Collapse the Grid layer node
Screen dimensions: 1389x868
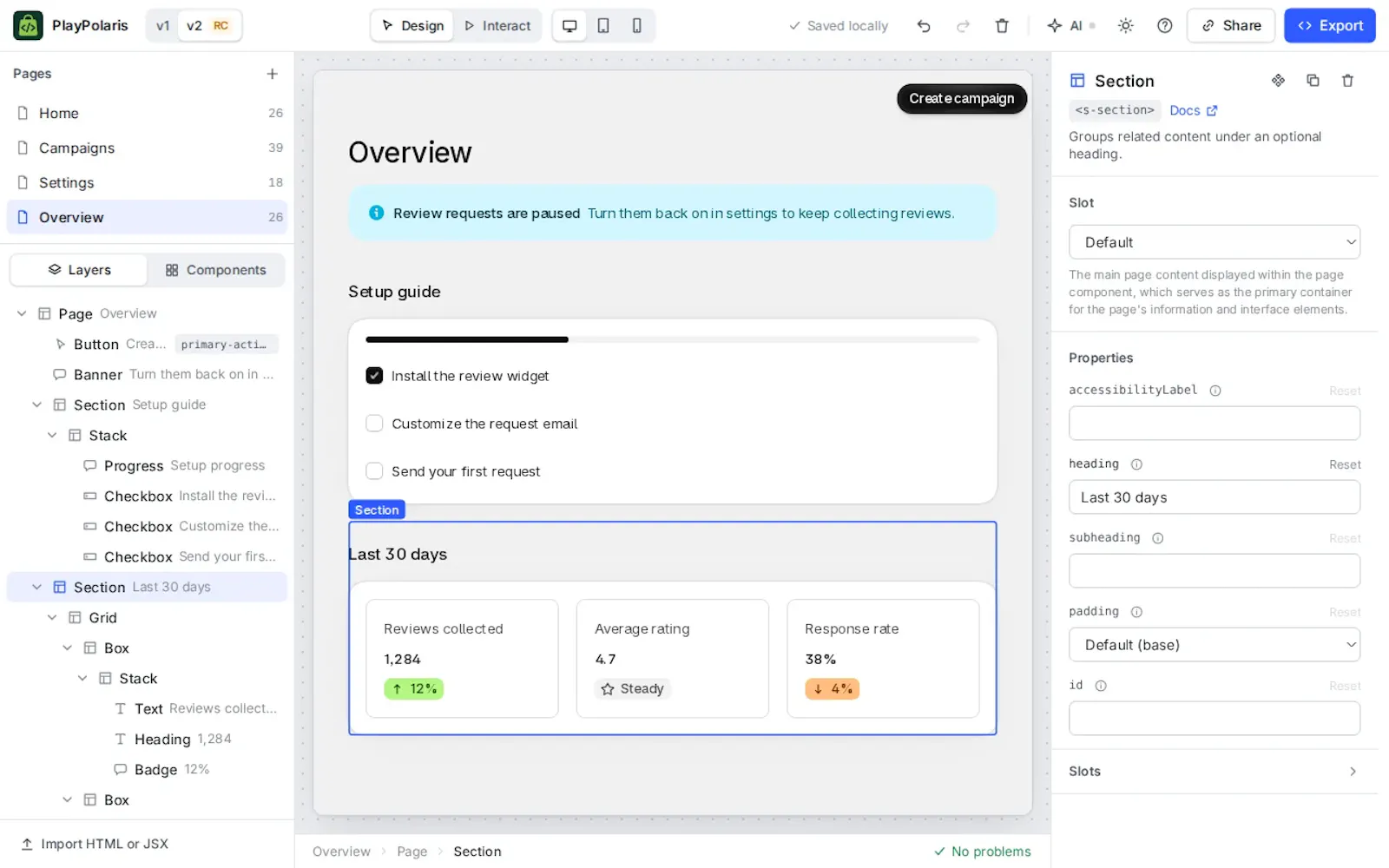coord(52,617)
